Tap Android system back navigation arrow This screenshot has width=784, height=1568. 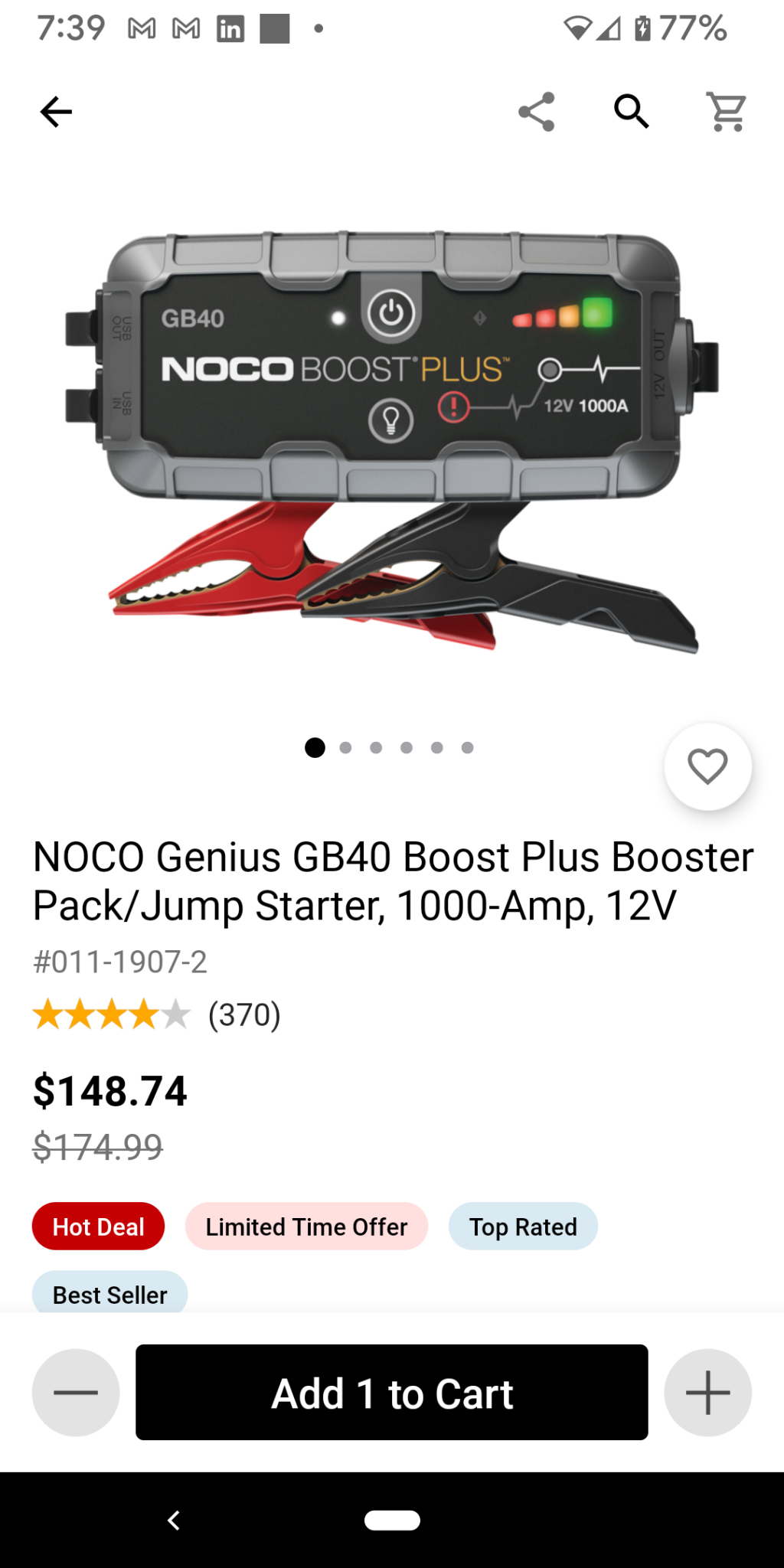tap(174, 1520)
